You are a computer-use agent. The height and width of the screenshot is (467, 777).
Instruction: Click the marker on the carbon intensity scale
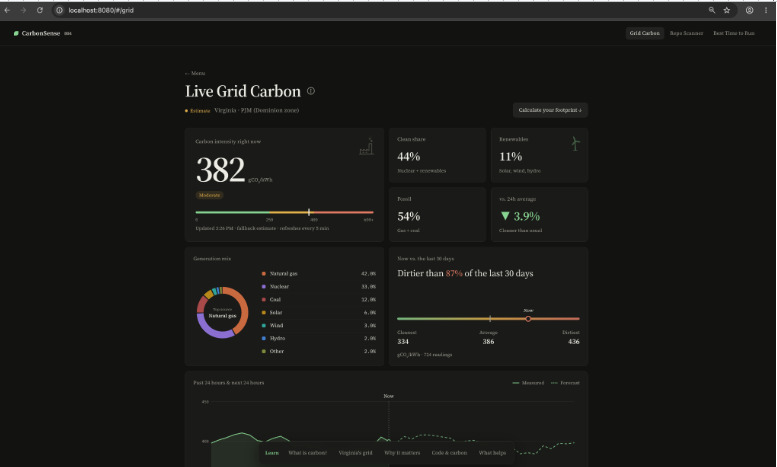point(309,212)
